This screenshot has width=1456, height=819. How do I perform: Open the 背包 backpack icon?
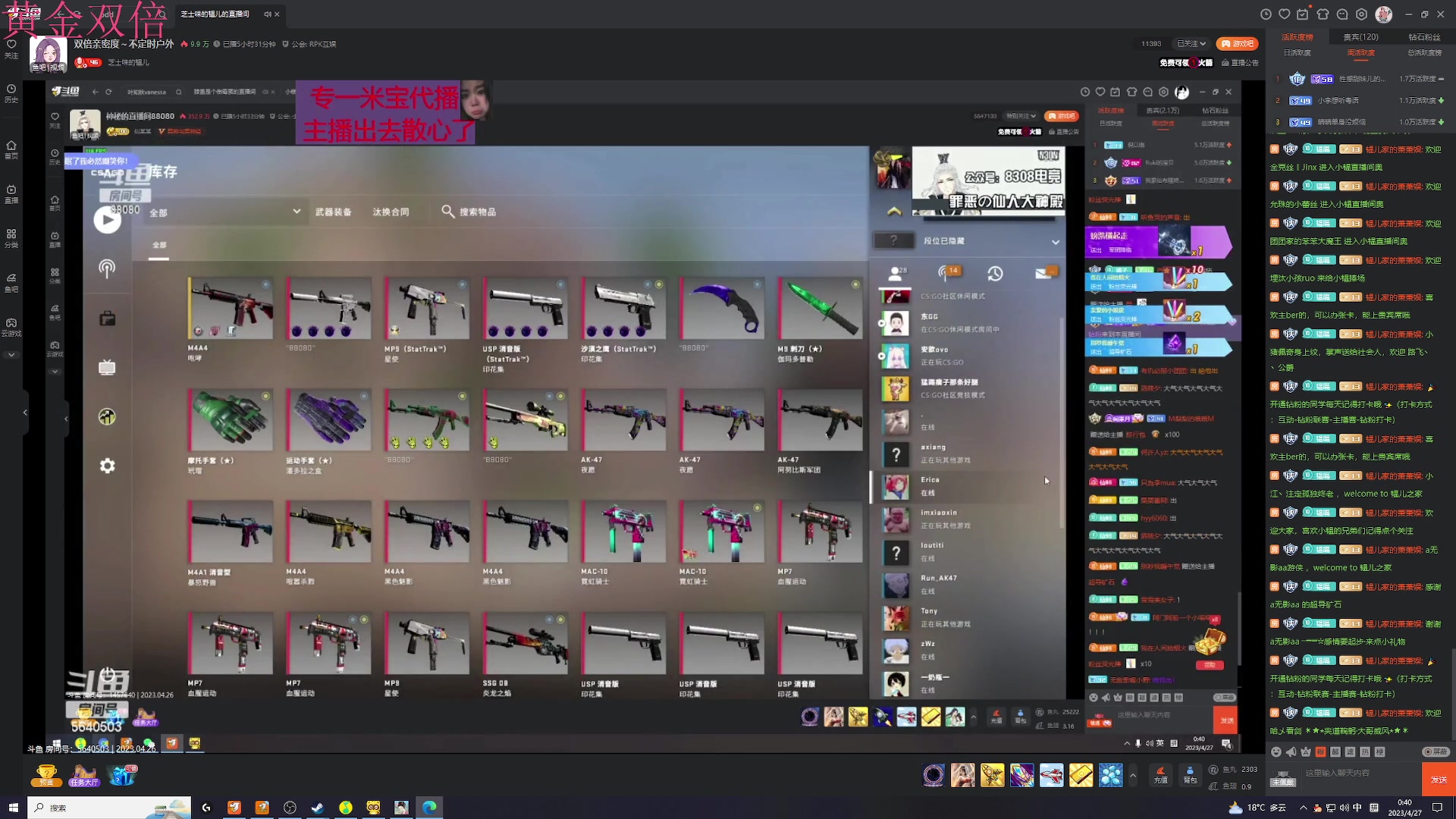tap(1190, 774)
